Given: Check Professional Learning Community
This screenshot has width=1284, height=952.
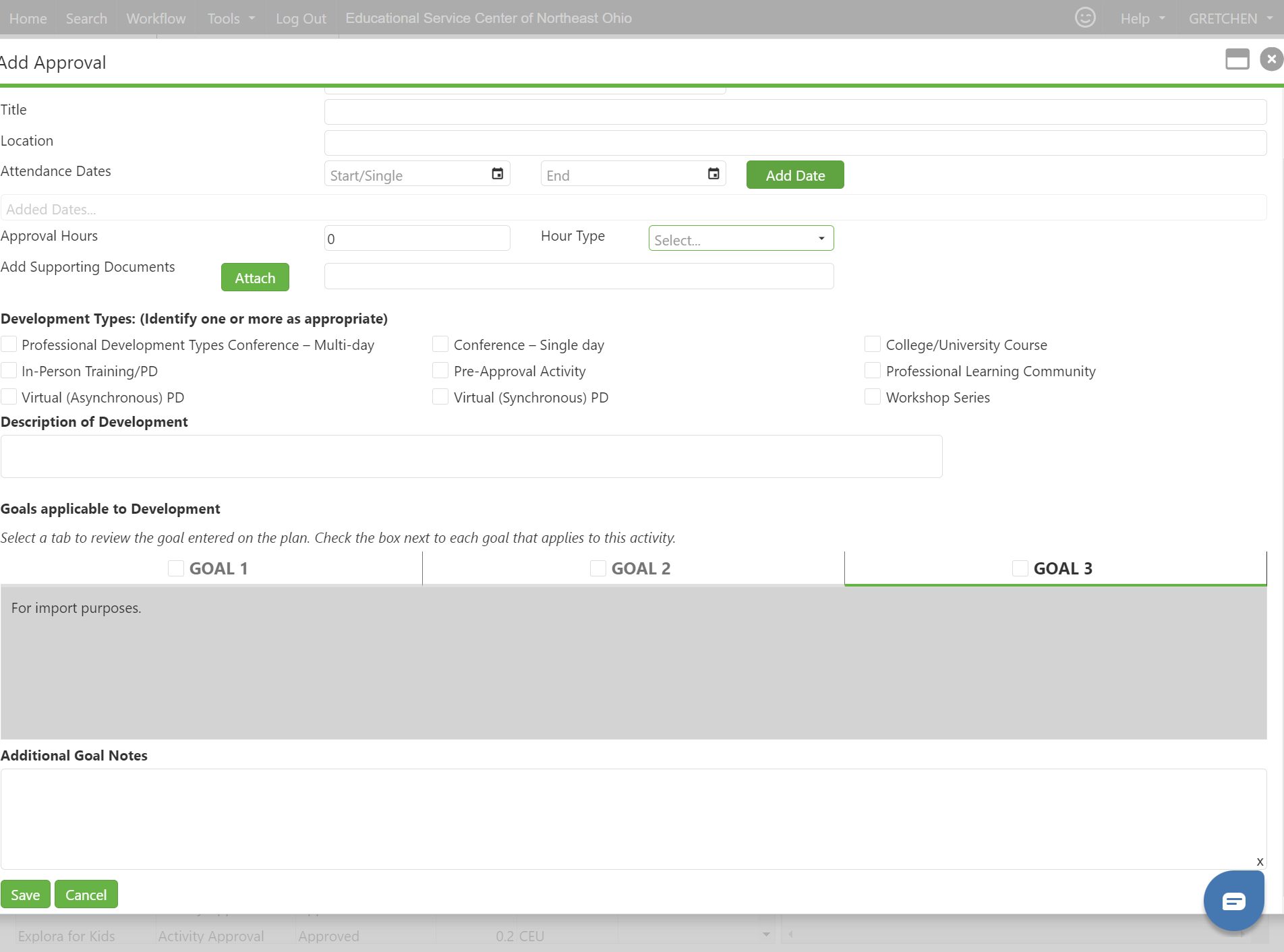Looking at the screenshot, I should (x=873, y=371).
